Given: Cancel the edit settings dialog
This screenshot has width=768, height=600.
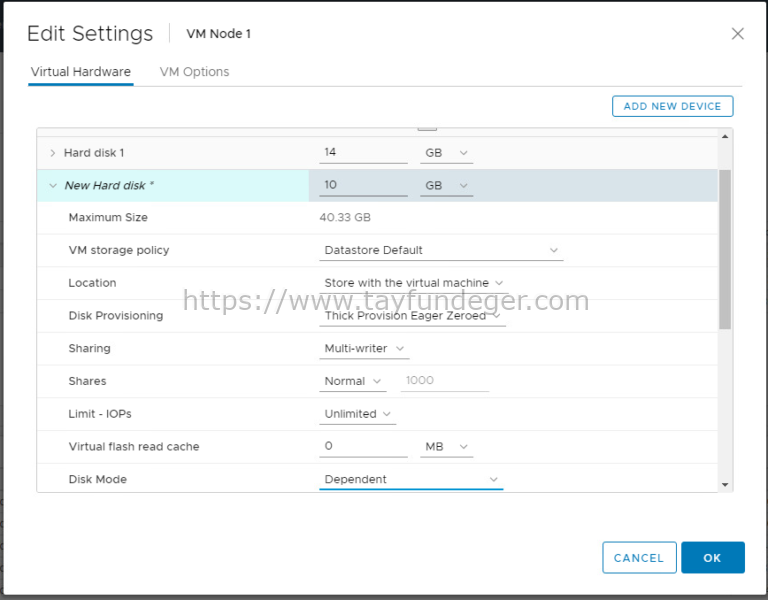Looking at the screenshot, I should click(x=639, y=558).
